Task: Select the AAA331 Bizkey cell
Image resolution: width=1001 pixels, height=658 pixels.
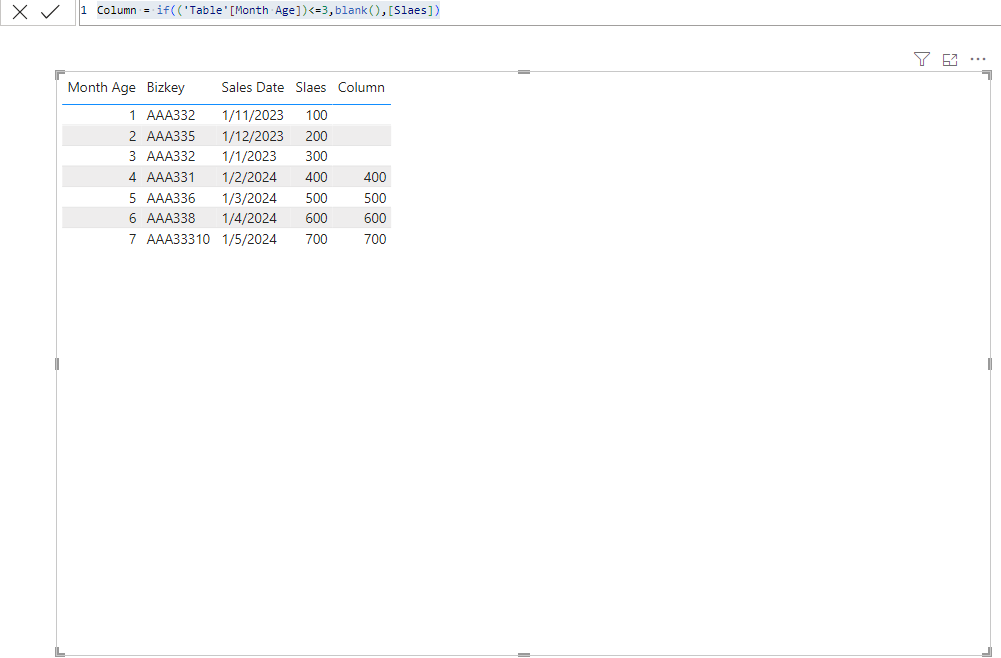Action: coord(170,177)
